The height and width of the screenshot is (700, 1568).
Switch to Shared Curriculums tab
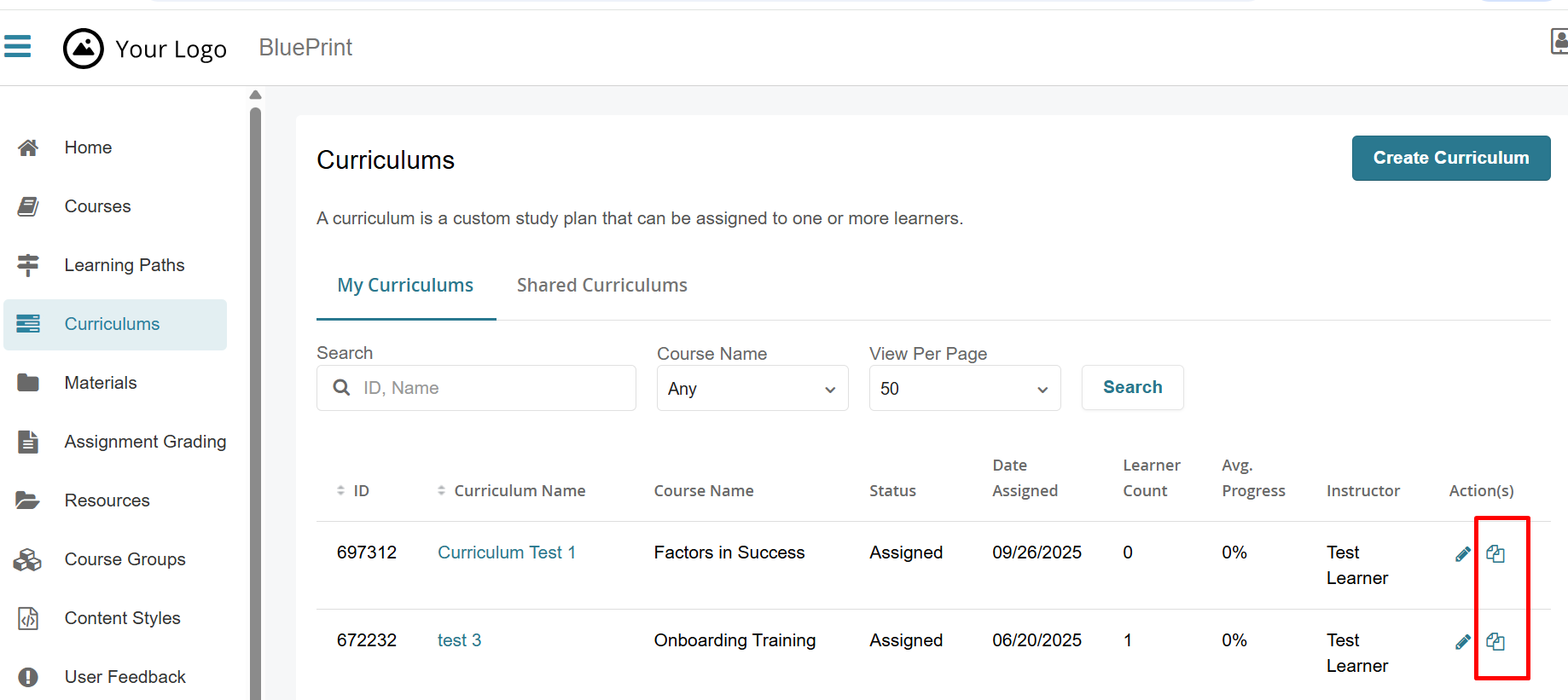click(x=601, y=286)
